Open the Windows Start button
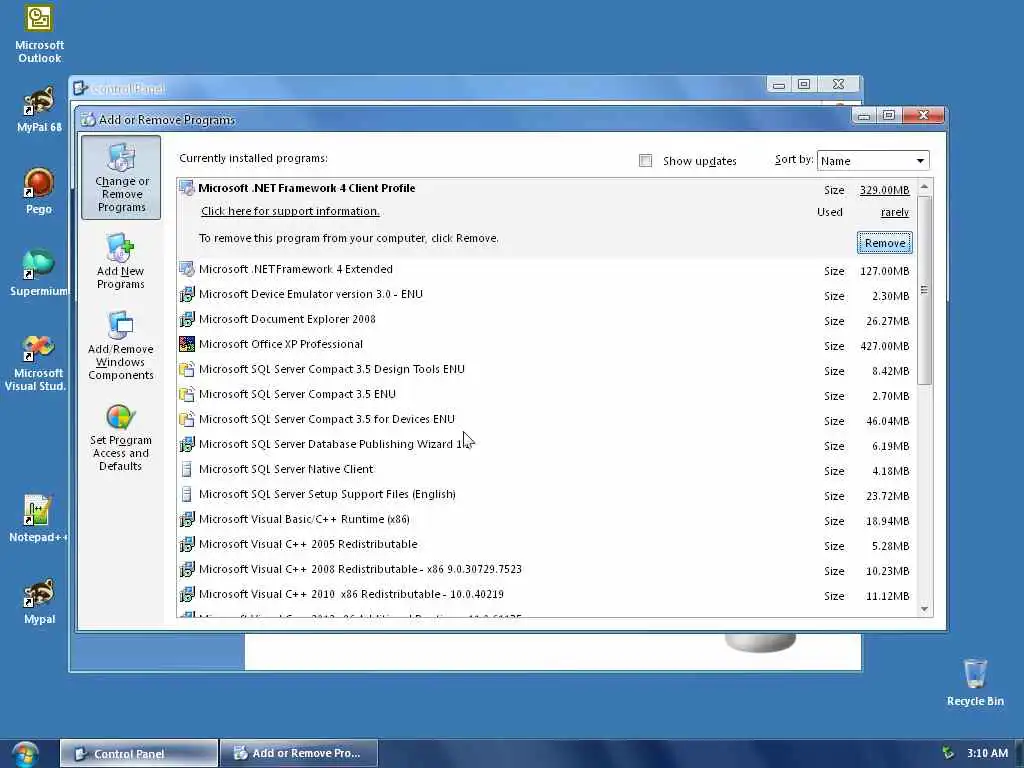 click(x=25, y=754)
